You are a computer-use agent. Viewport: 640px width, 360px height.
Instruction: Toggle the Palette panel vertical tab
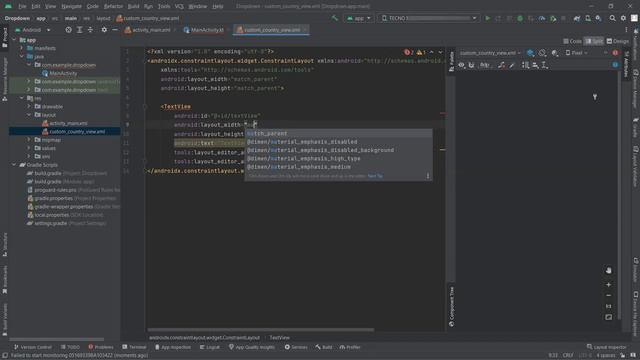[451, 62]
